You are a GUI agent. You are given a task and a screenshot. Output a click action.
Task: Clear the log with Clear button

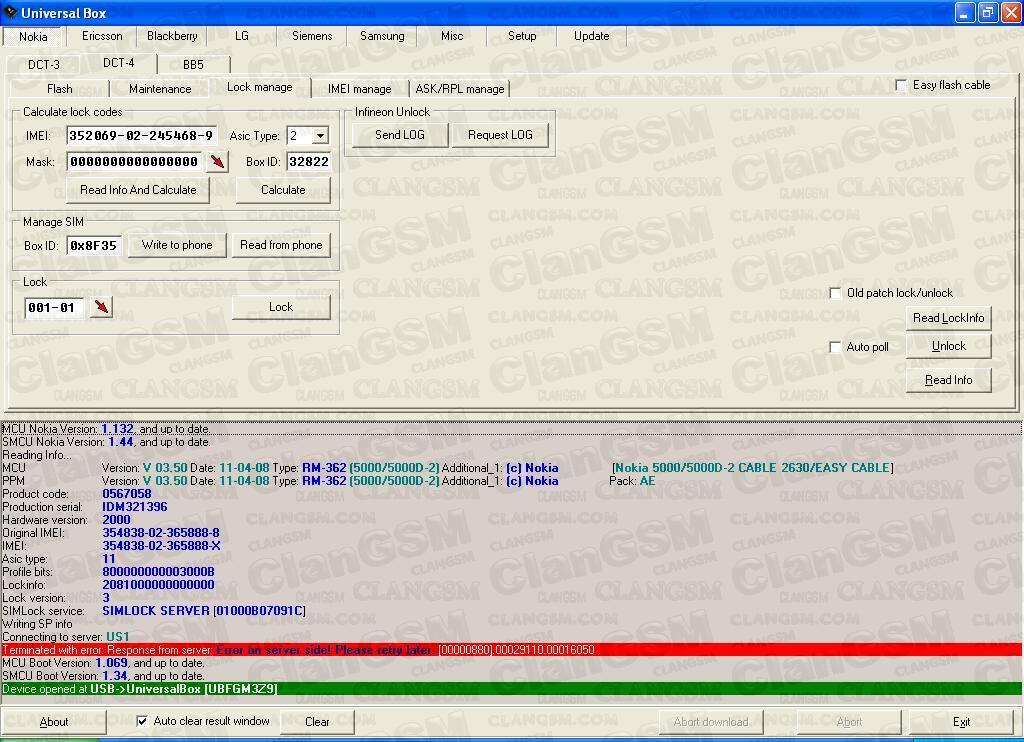click(317, 722)
